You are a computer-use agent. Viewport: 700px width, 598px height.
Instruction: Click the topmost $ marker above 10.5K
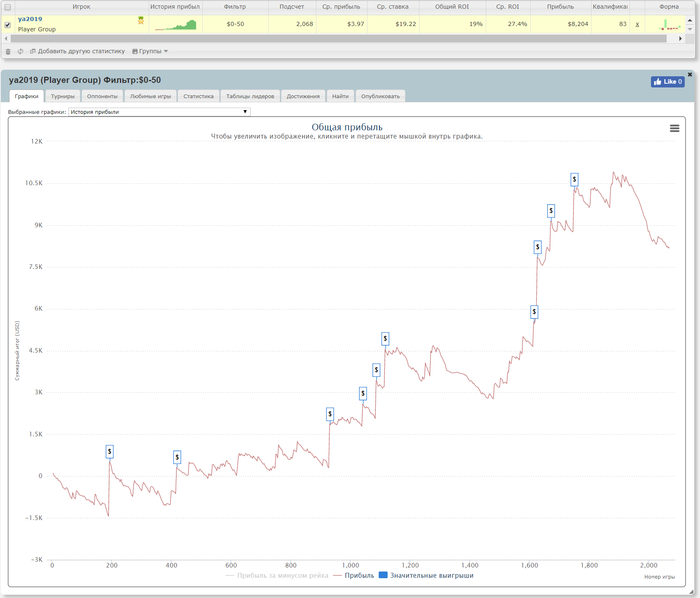tap(574, 179)
